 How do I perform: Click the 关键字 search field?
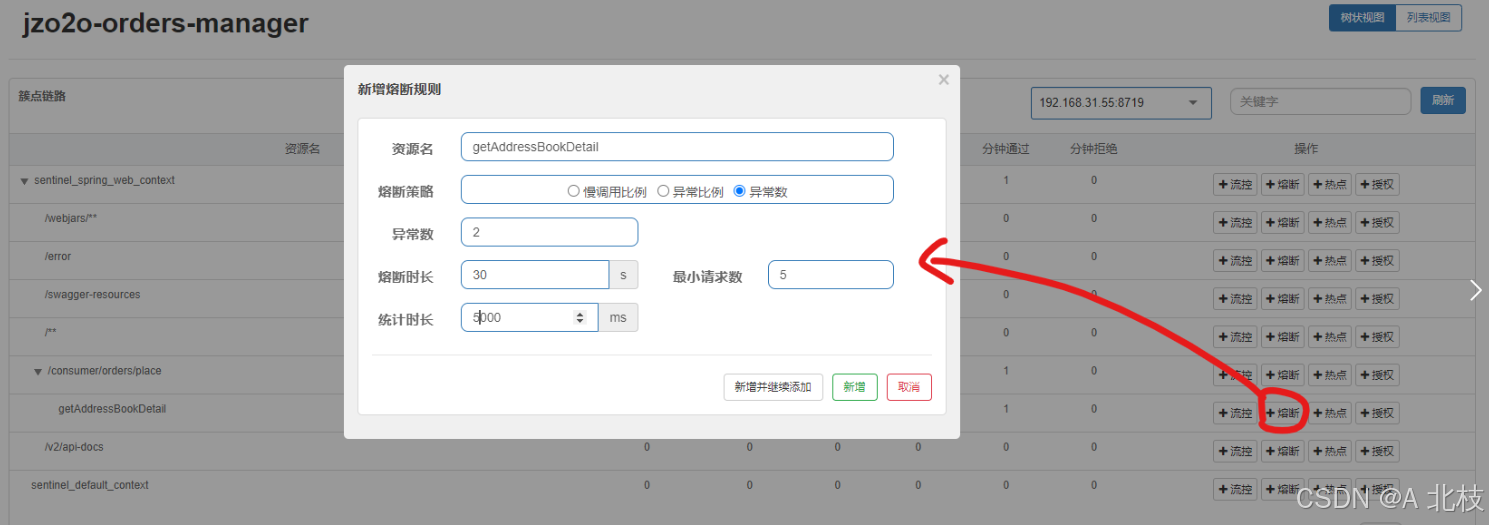click(1320, 101)
